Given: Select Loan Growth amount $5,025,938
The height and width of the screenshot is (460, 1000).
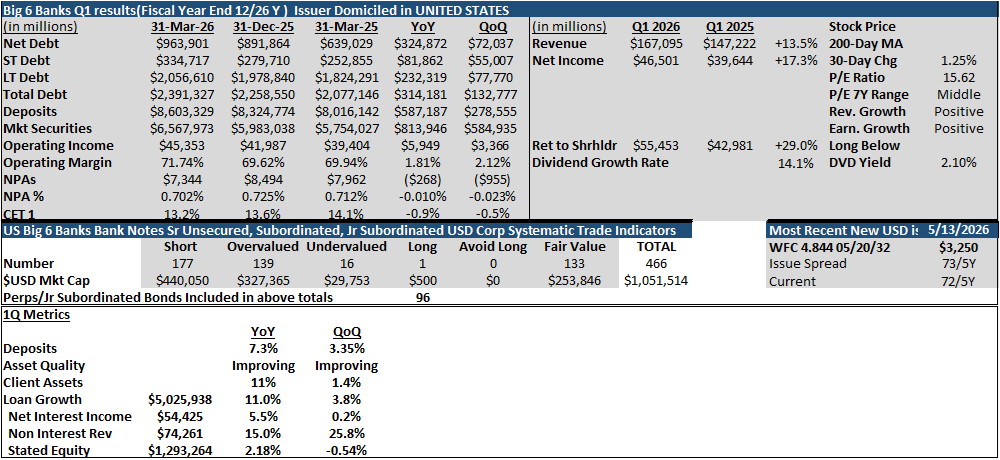Looking at the screenshot, I should point(180,399).
